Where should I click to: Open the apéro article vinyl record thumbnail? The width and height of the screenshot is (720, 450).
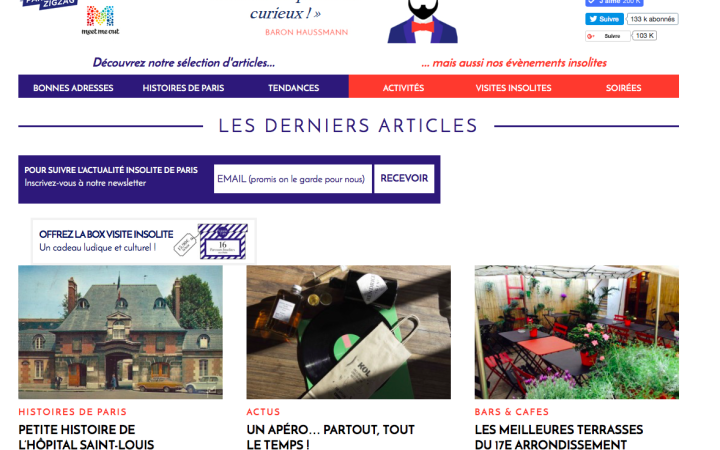(349, 332)
